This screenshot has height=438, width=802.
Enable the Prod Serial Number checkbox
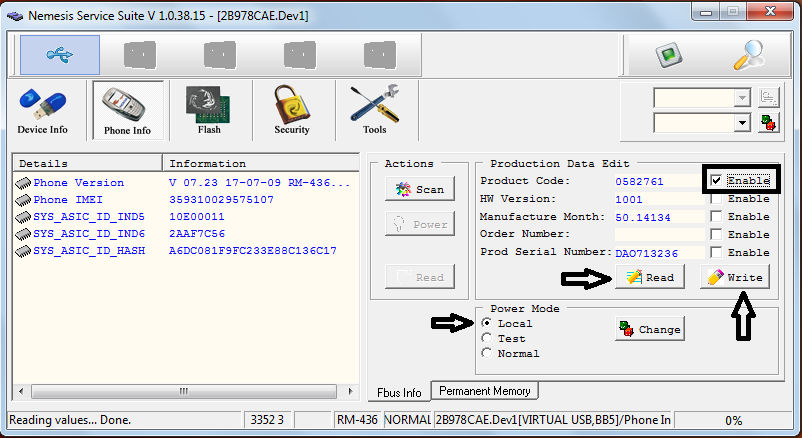coord(717,252)
